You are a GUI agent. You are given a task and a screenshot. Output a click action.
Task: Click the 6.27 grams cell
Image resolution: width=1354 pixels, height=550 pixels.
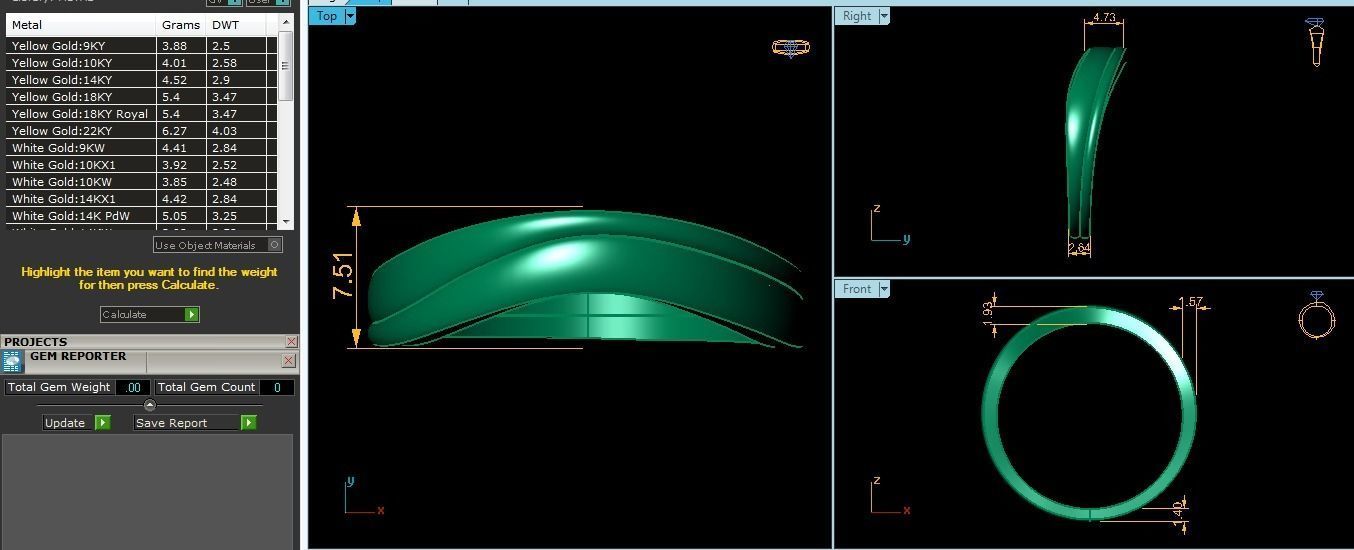pos(181,131)
